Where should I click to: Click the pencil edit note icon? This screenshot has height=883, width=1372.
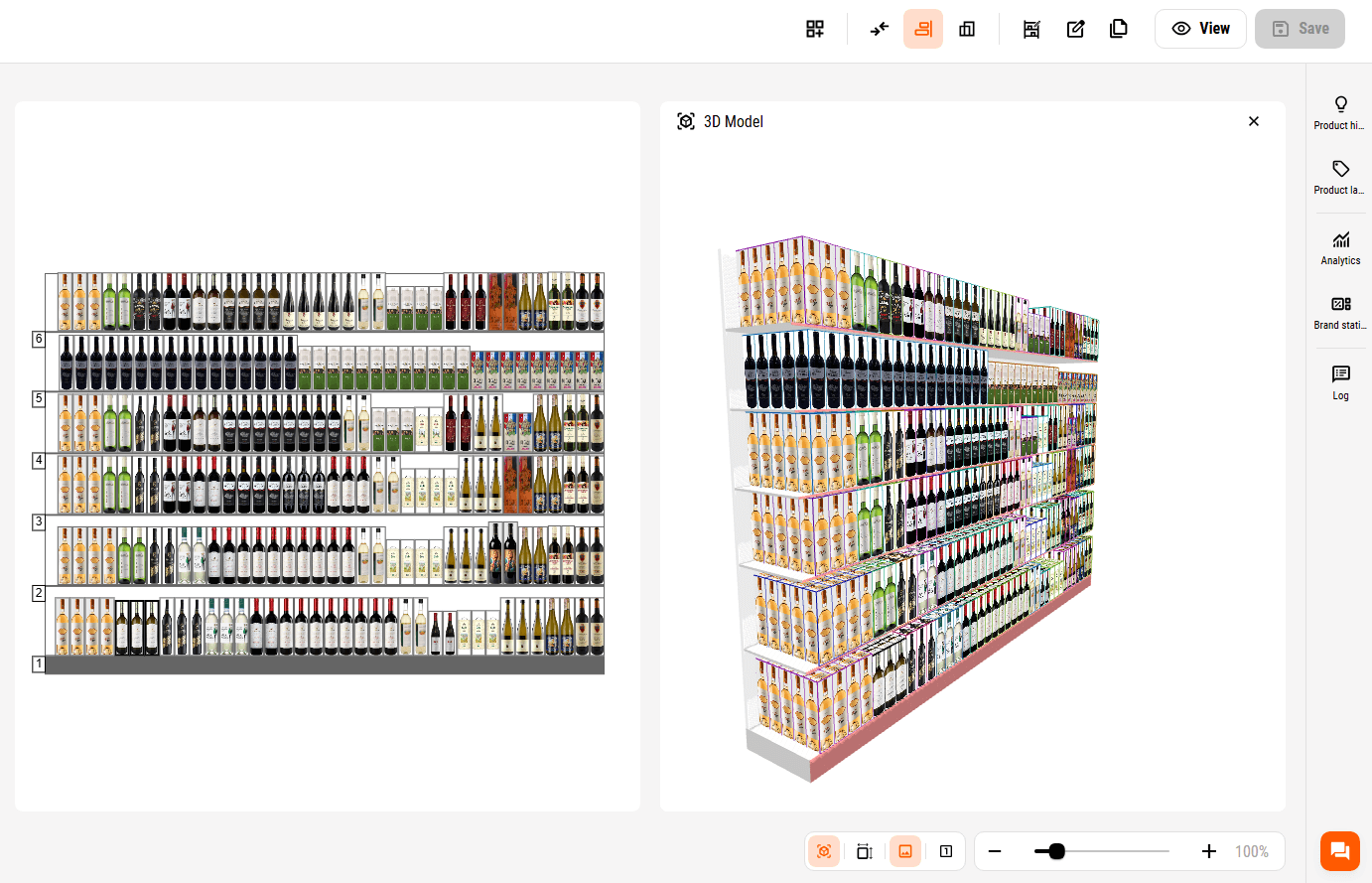(1075, 29)
